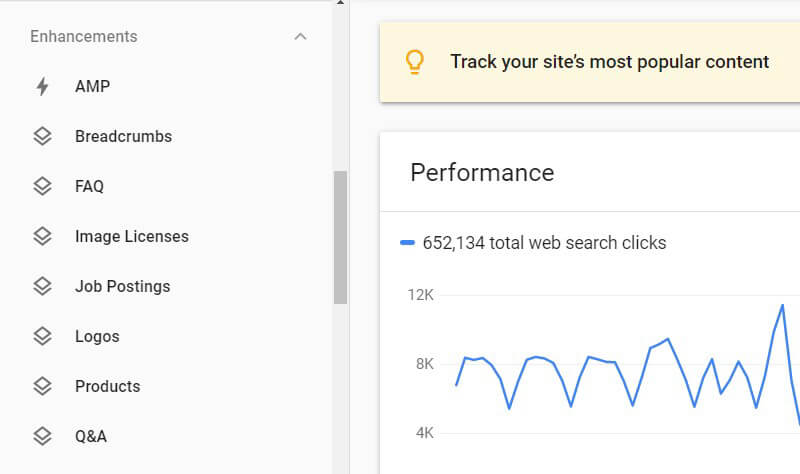This screenshot has width=800, height=474.
Task: Click the Products layers icon
Action: (x=42, y=387)
